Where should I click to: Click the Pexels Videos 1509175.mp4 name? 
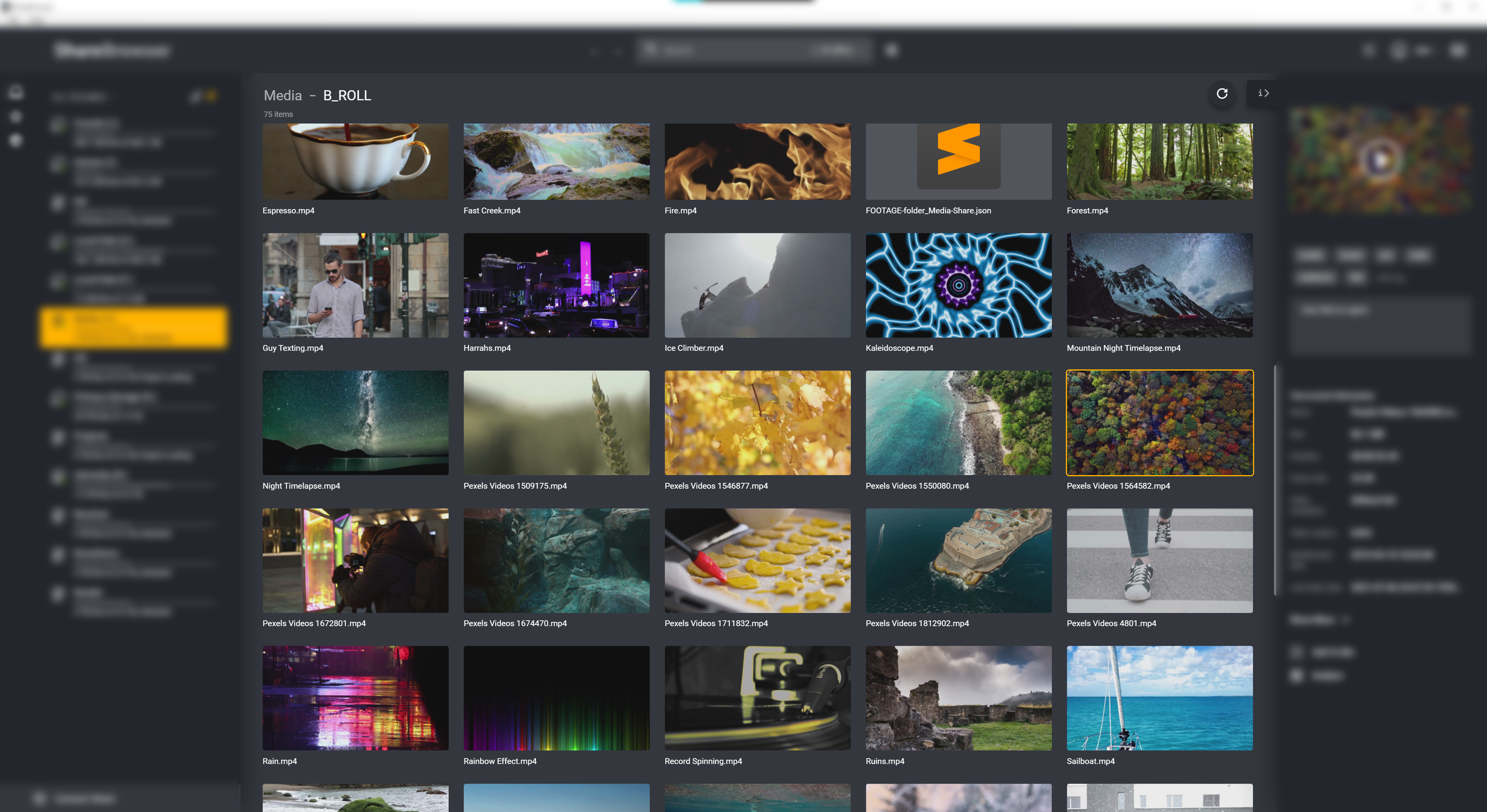(x=515, y=486)
